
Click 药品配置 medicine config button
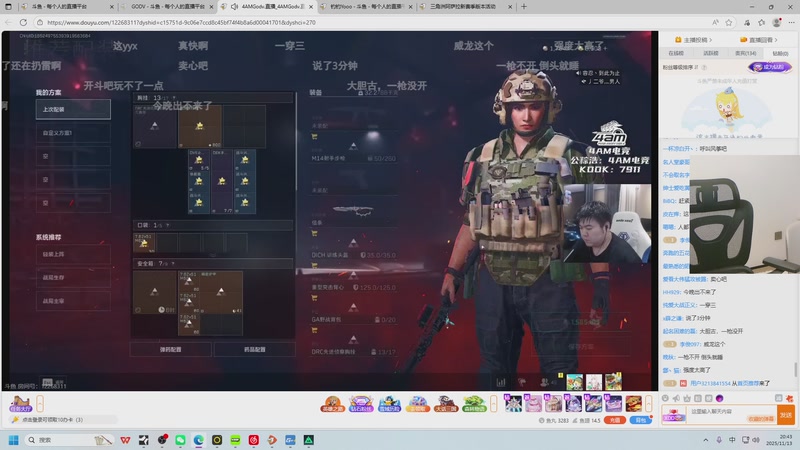pyautogui.click(x=255, y=349)
